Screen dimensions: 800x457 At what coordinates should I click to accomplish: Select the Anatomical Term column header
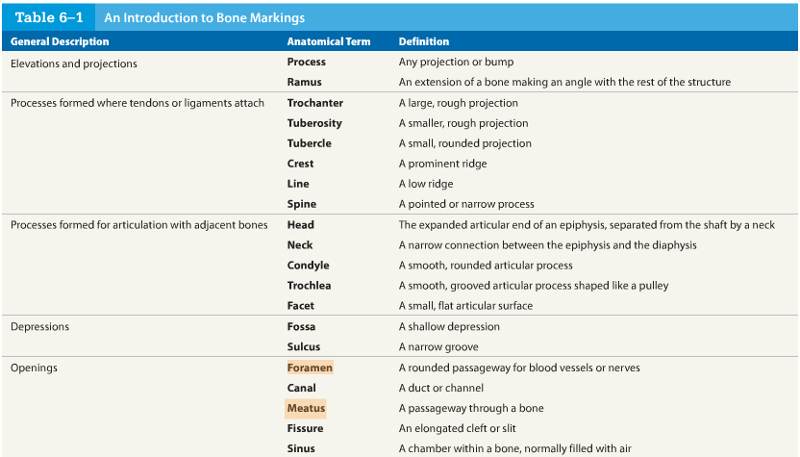[x=328, y=42]
